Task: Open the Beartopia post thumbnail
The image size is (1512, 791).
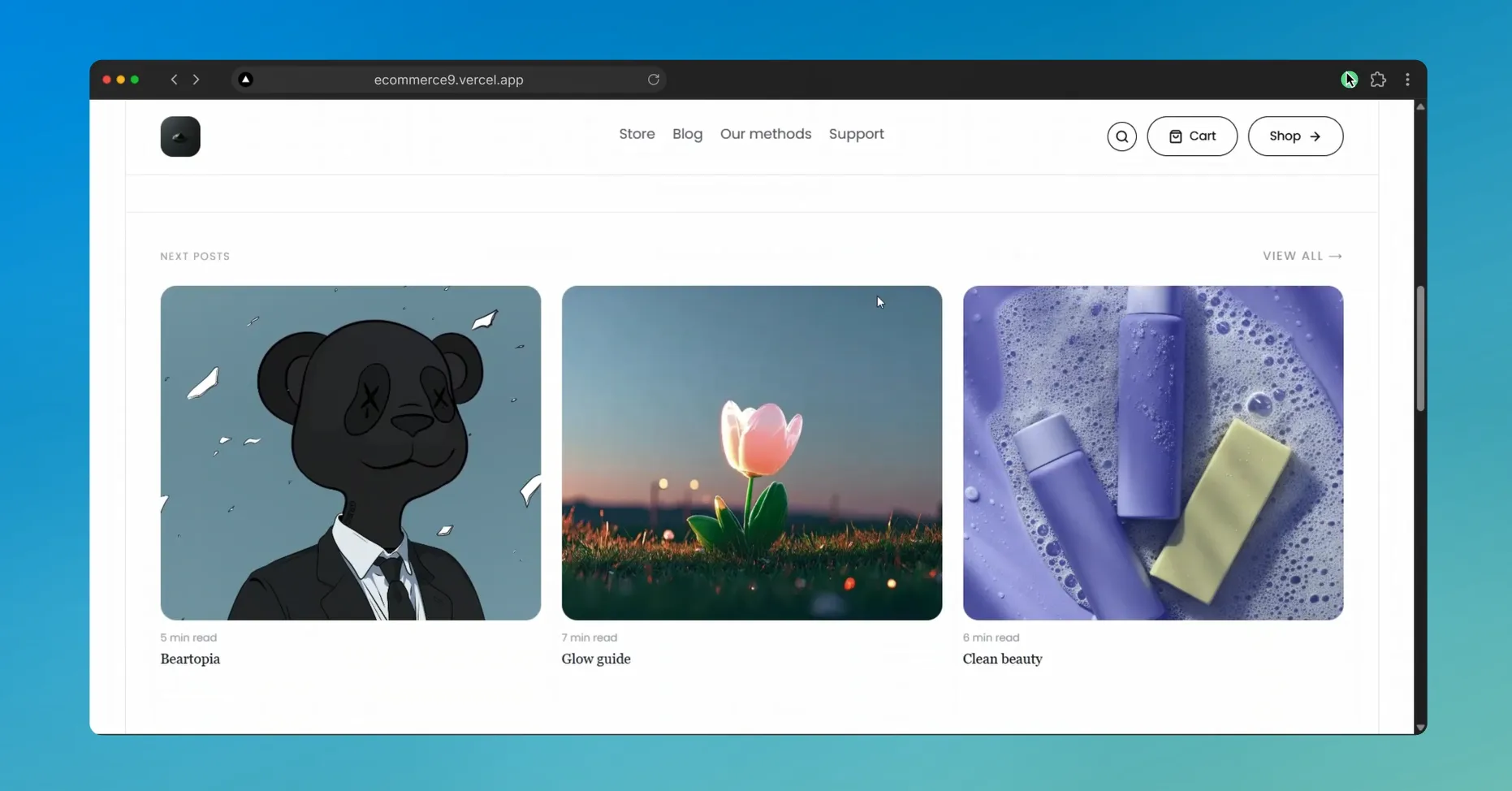Action: (x=351, y=452)
